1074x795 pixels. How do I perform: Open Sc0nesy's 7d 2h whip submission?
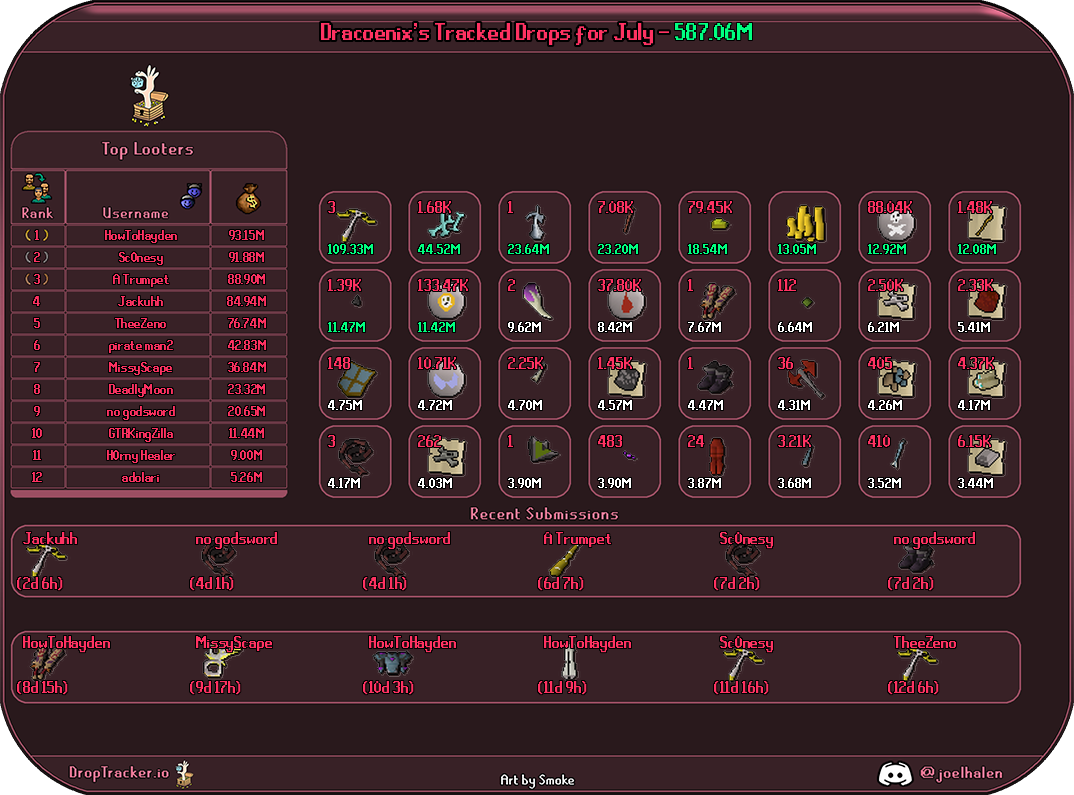(x=743, y=561)
